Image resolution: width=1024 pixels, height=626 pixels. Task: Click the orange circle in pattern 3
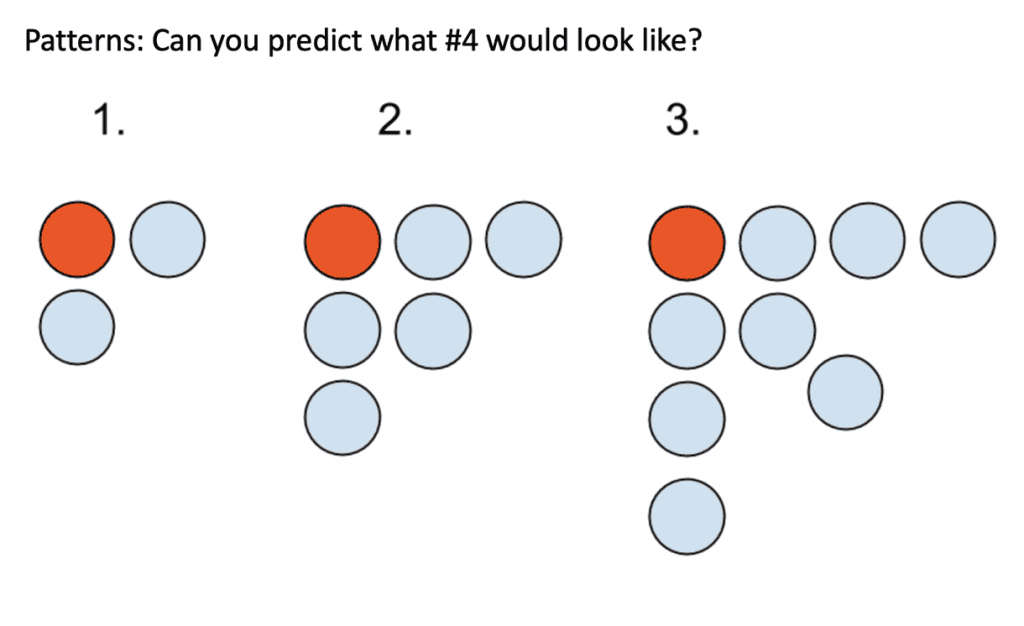click(687, 243)
